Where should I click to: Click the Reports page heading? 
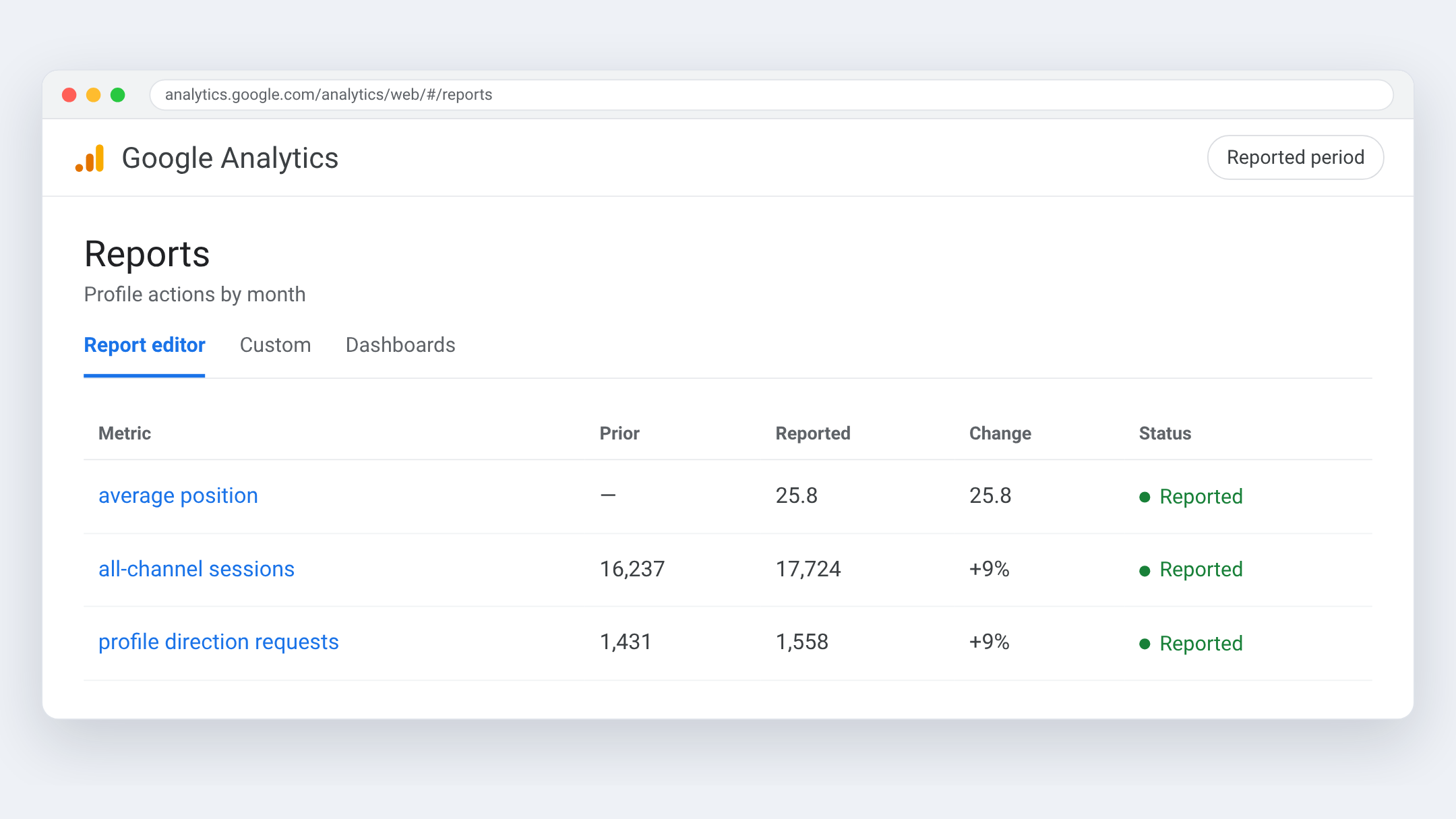147,255
